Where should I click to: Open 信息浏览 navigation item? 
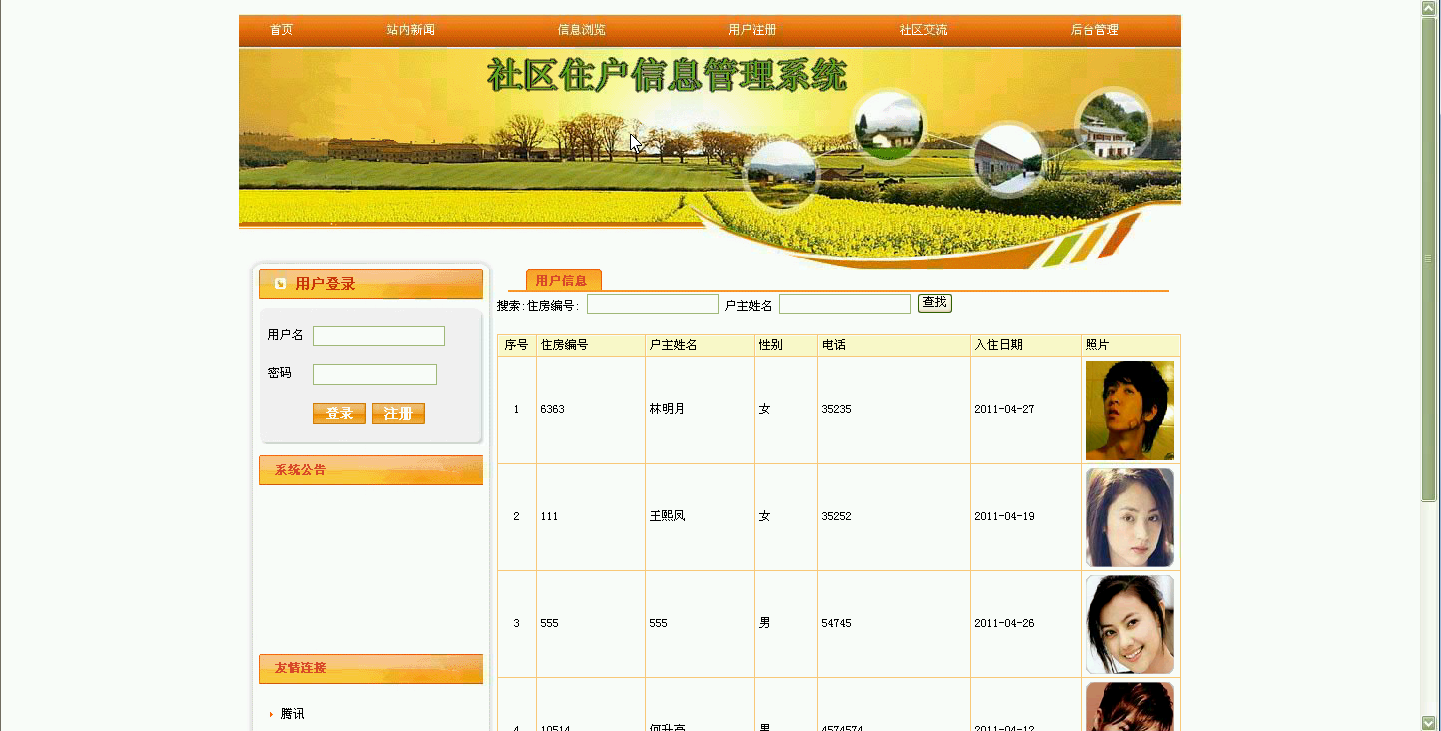pyautogui.click(x=581, y=30)
